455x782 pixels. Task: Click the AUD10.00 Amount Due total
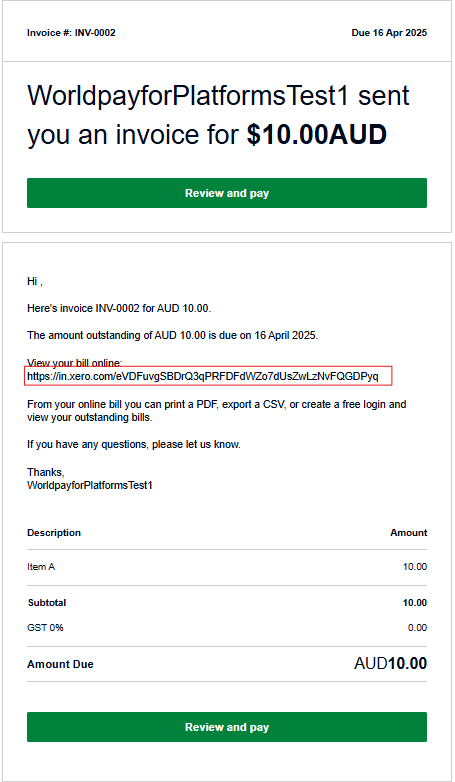pos(391,664)
